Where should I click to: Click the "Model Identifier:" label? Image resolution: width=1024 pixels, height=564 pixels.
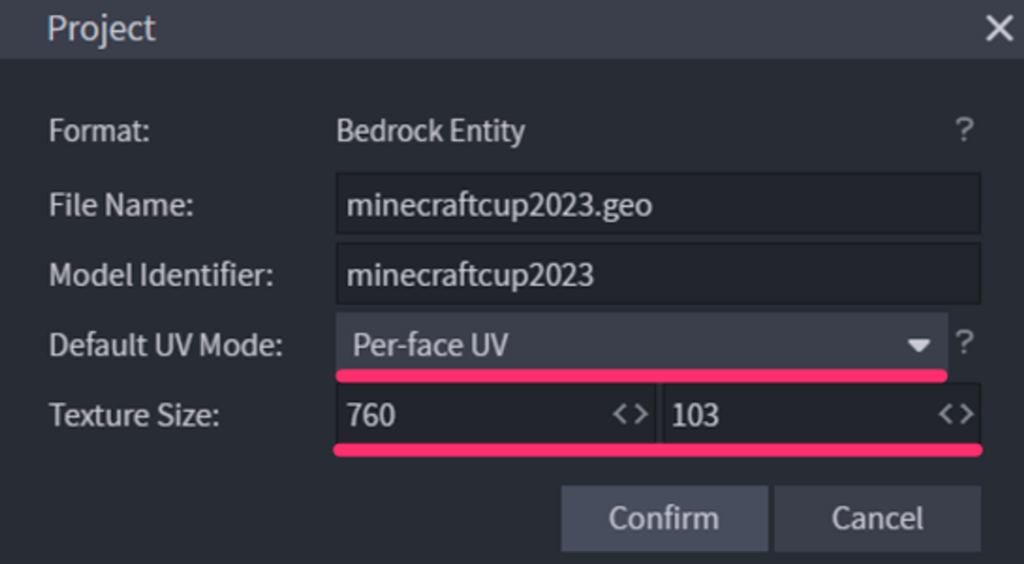161,275
